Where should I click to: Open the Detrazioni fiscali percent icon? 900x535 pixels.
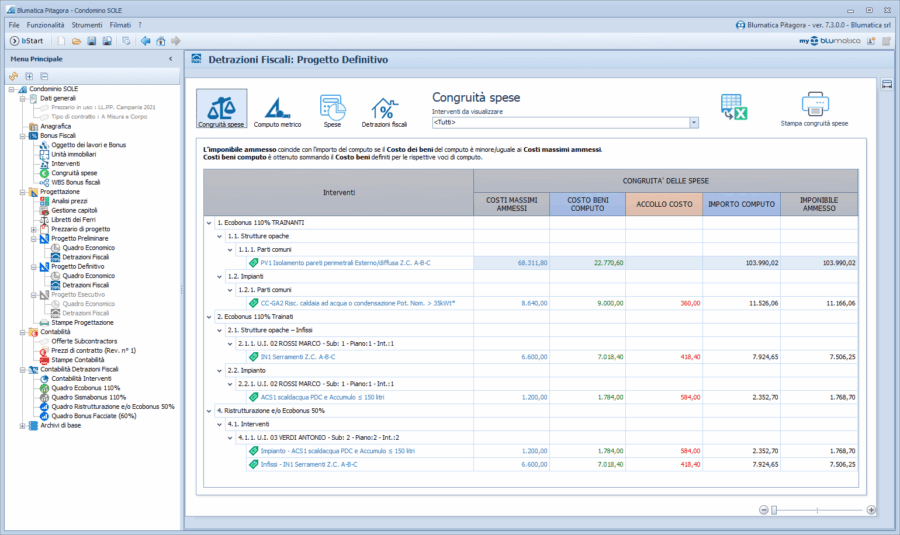click(384, 111)
